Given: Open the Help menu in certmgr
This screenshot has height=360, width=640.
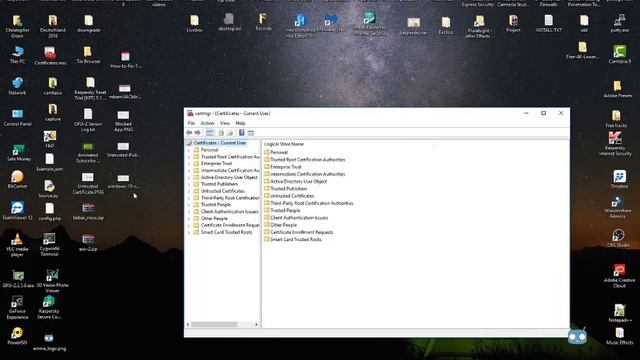Looking at the screenshot, I should pos(240,123).
